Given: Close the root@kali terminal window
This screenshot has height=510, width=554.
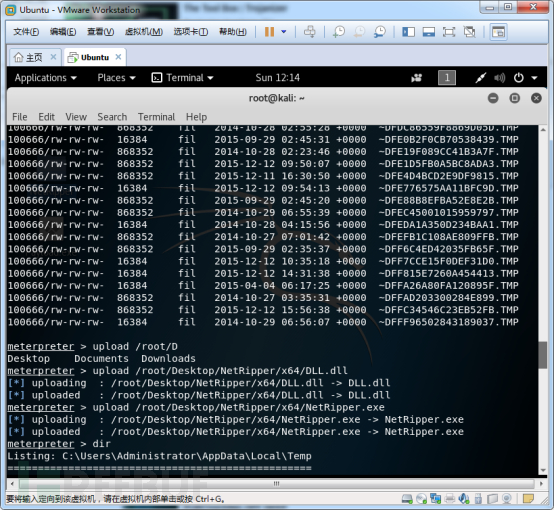Looking at the screenshot, I should [536, 98].
